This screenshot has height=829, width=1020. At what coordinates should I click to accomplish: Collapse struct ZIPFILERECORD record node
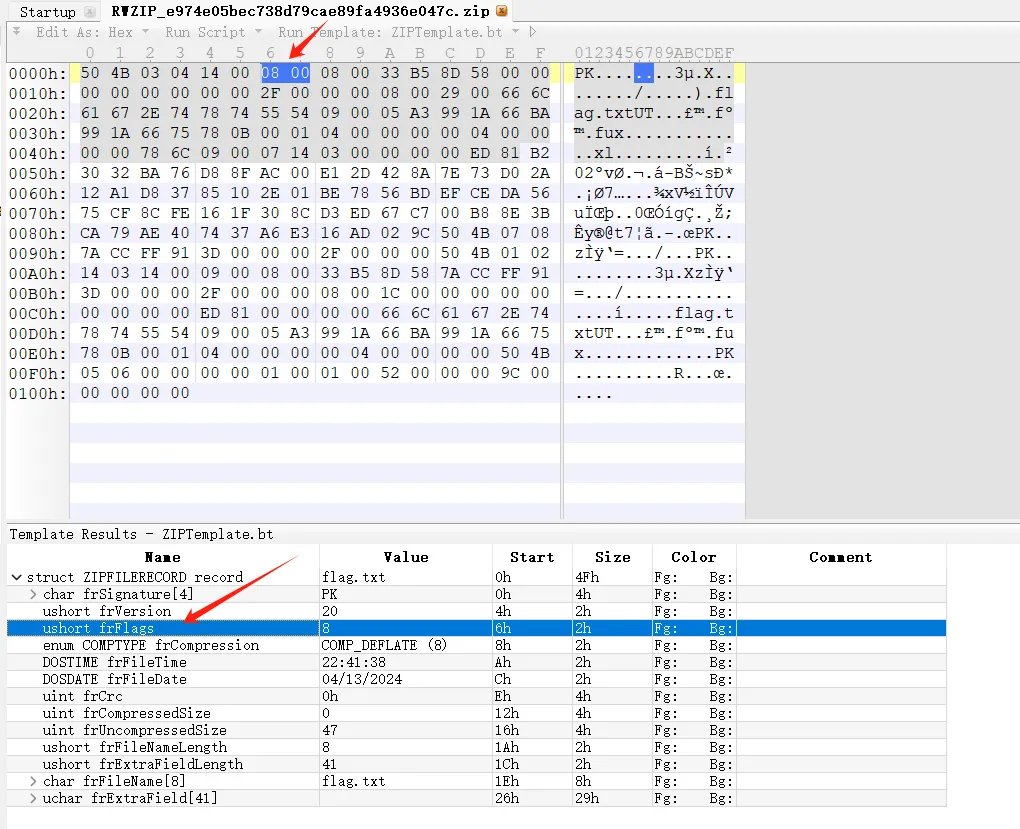click(x=17, y=577)
